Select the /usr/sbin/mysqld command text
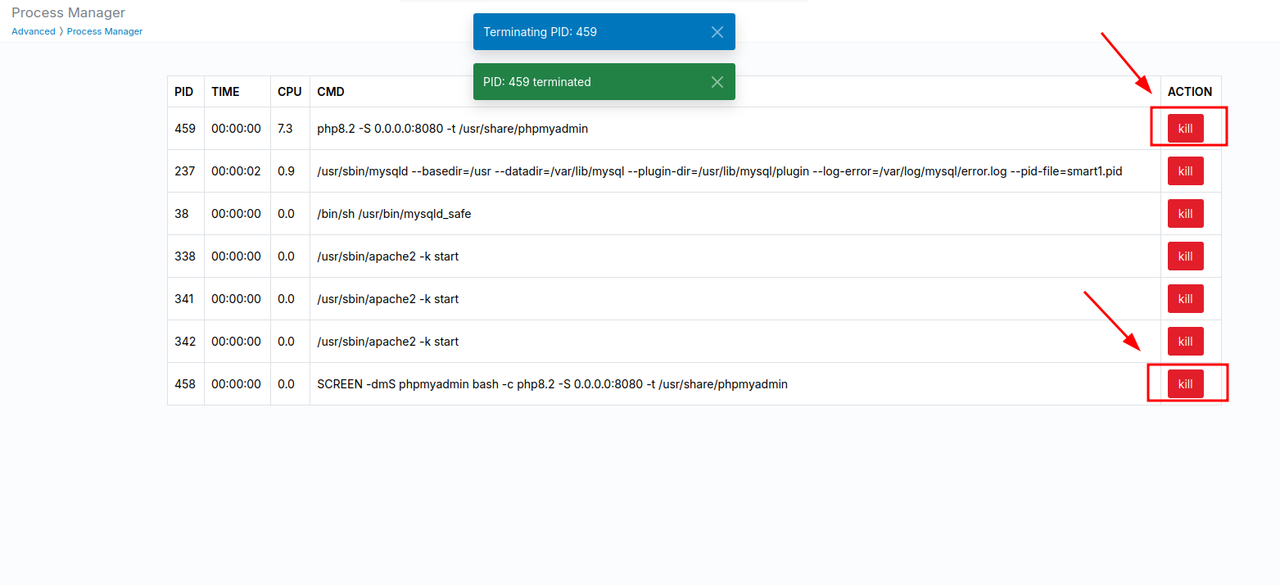This screenshot has width=1280, height=585. click(719, 171)
